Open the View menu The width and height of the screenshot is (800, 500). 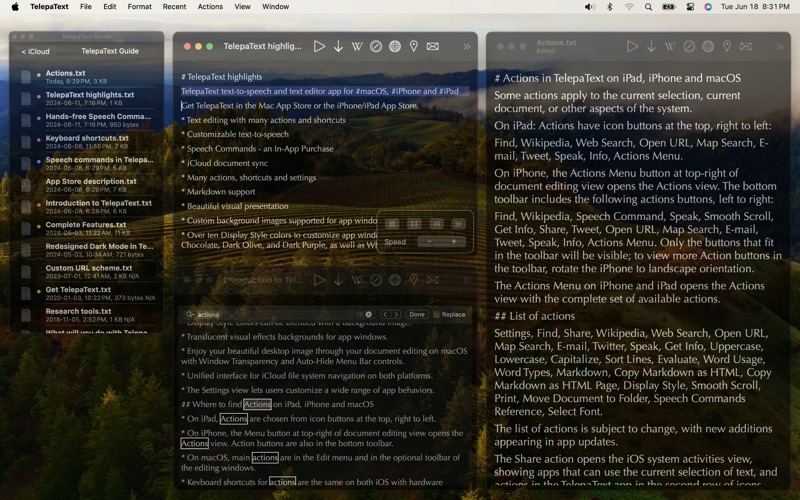pos(242,7)
